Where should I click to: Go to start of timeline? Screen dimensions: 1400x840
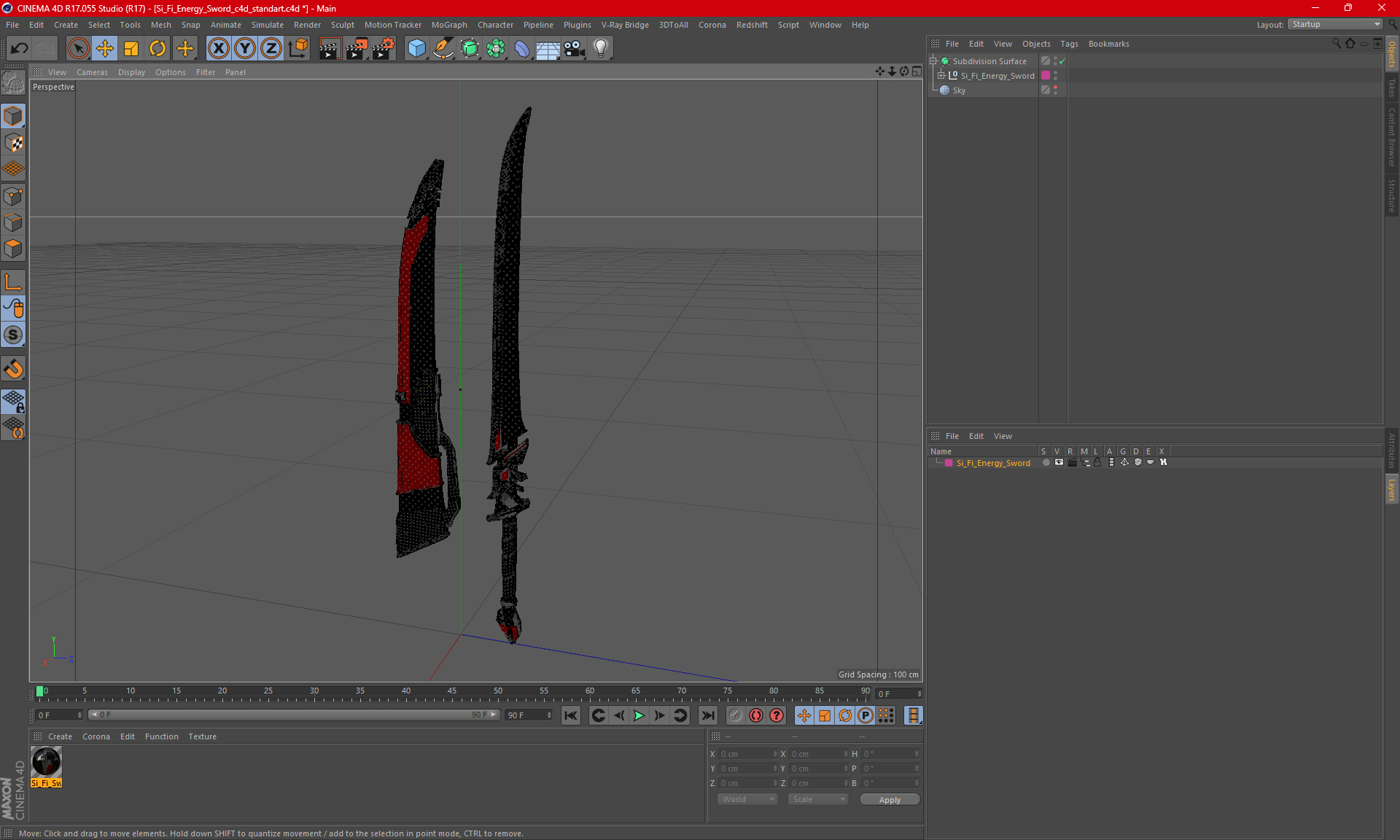[x=571, y=715]
